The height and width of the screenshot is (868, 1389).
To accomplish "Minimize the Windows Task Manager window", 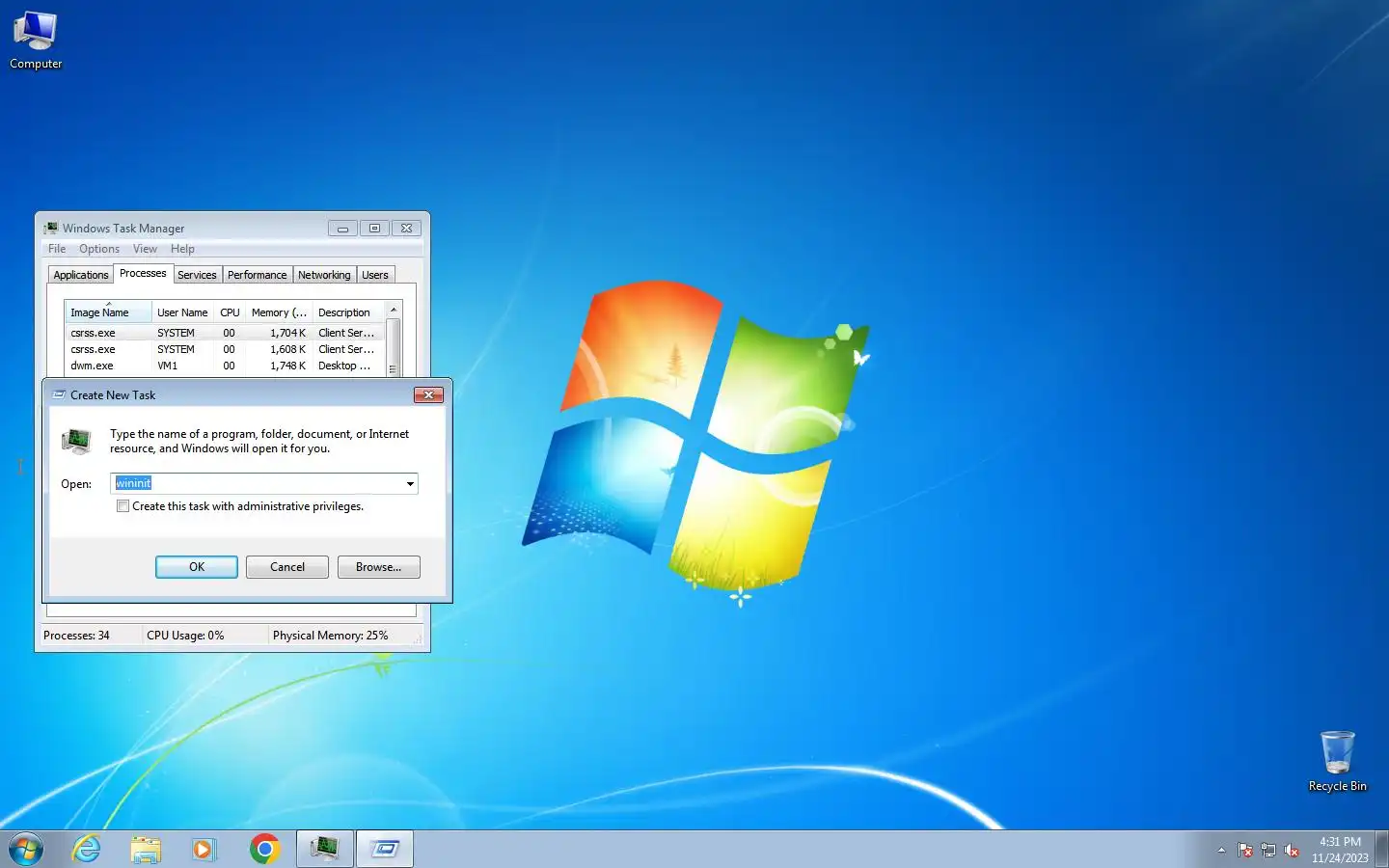I will pyautogui.click(x=342, y=229).
